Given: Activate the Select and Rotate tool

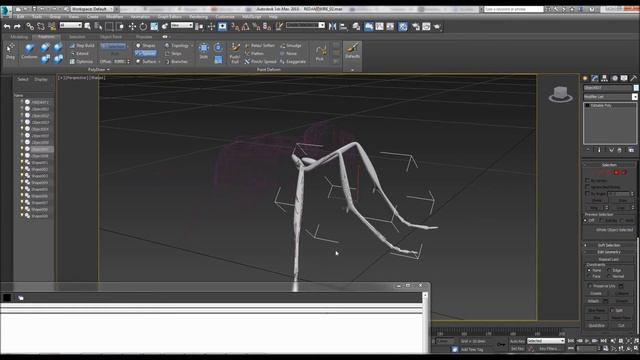Looking at the screenshot, I should point(143,27).
